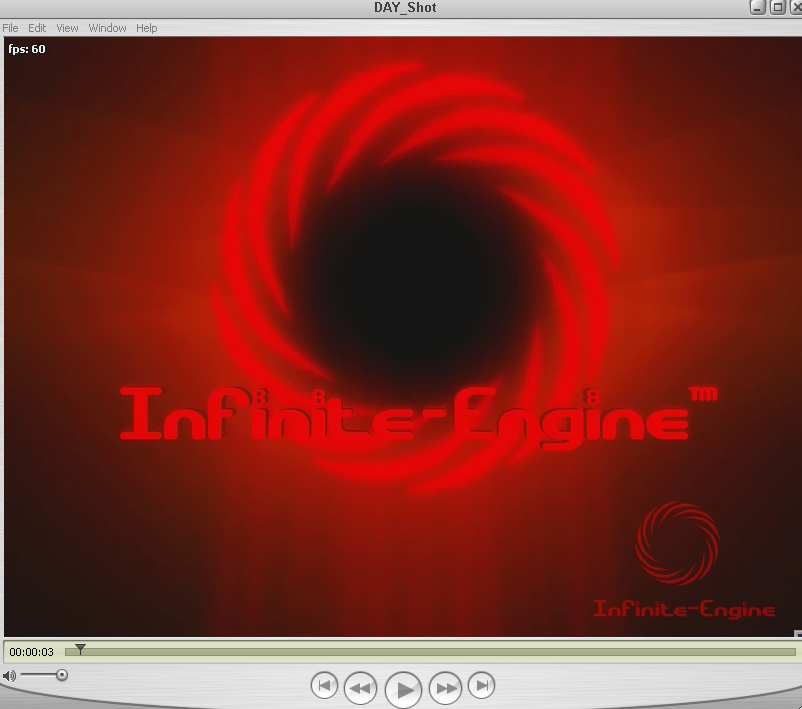Click the small Infinite-Engine logo watermark
Image resolution: width=802 pixels, height=709 pixels.
coord(678,545)
